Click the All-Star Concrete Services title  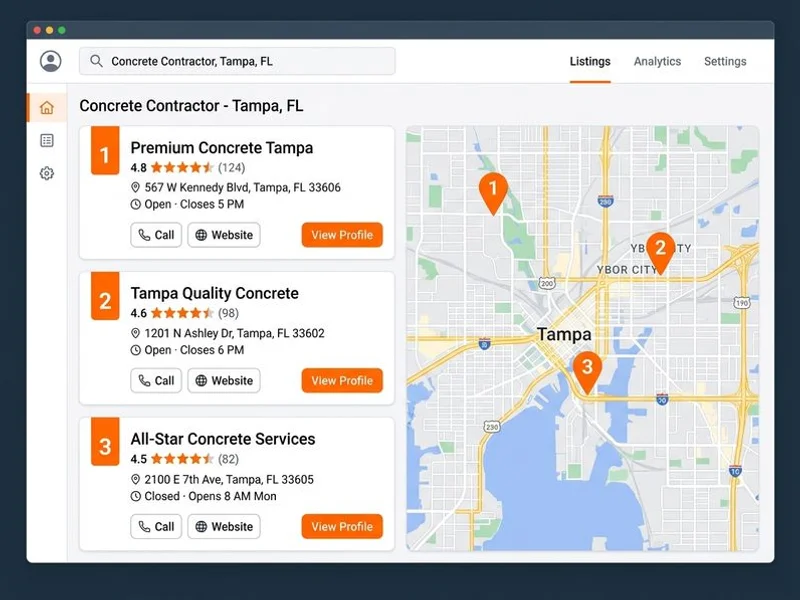[222, 439]
